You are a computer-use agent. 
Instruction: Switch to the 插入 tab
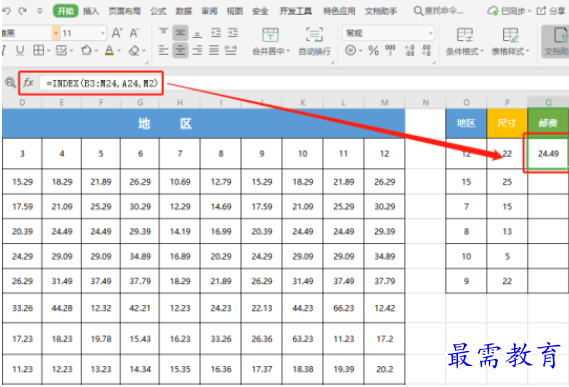(x=91, y=11)
